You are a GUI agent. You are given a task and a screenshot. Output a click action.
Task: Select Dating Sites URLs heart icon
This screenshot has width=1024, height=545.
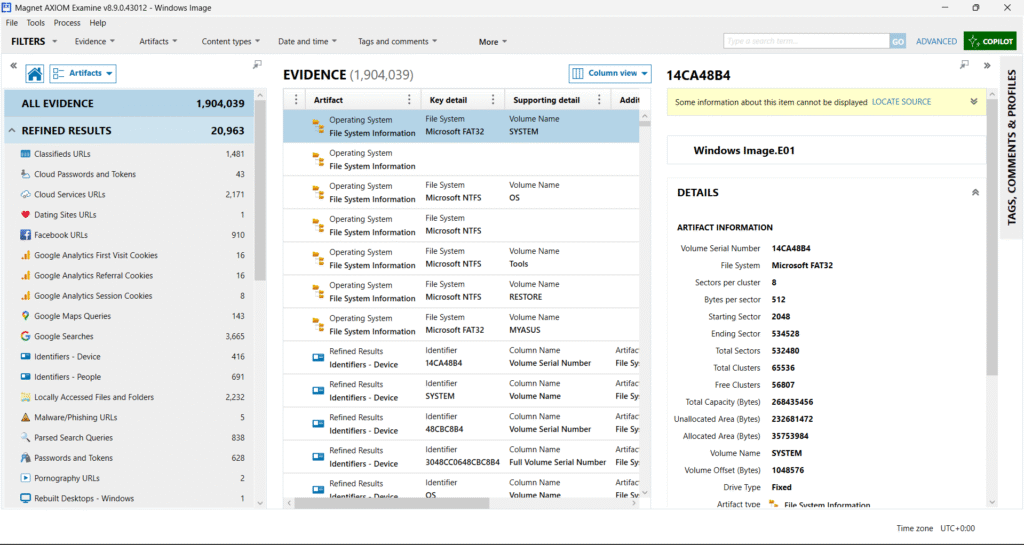coord(25,215)
